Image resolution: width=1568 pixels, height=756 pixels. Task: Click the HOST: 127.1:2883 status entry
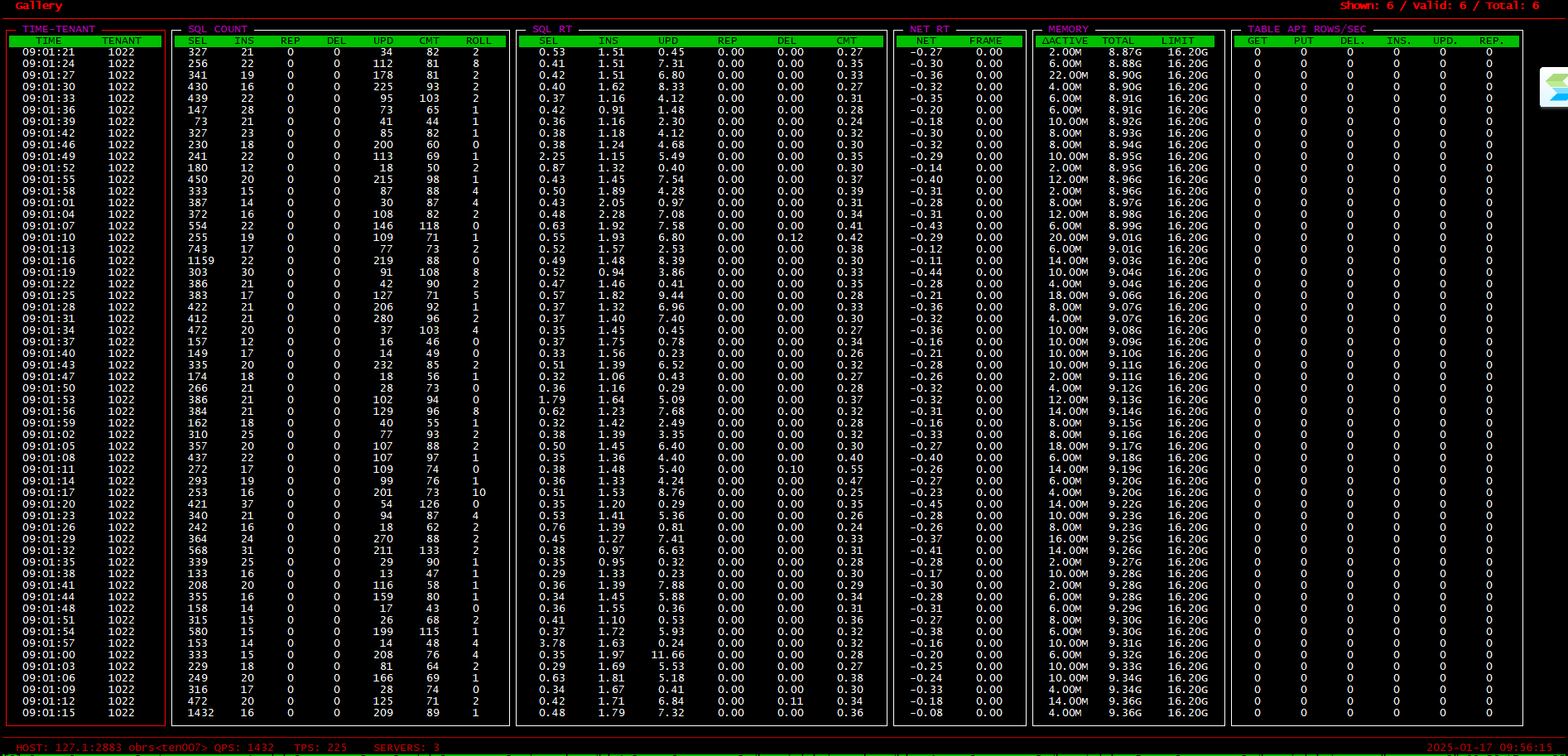click(x=69, y=748)
